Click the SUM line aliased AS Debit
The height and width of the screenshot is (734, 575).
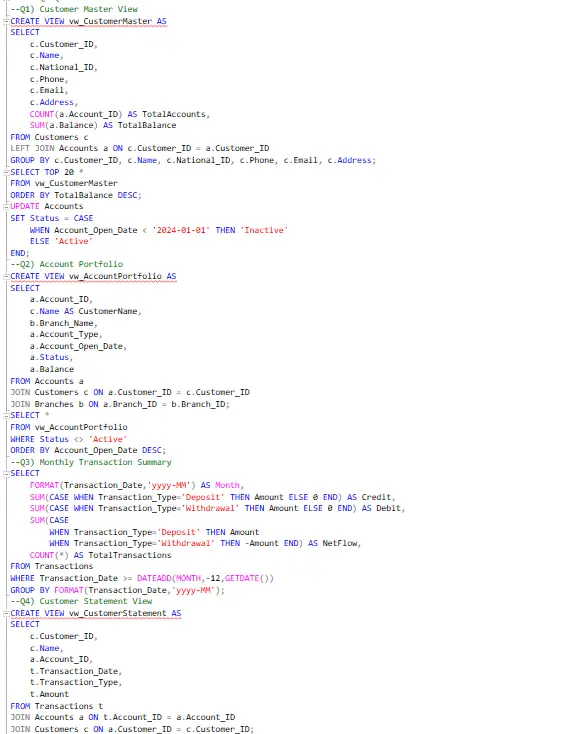point(217,508)
